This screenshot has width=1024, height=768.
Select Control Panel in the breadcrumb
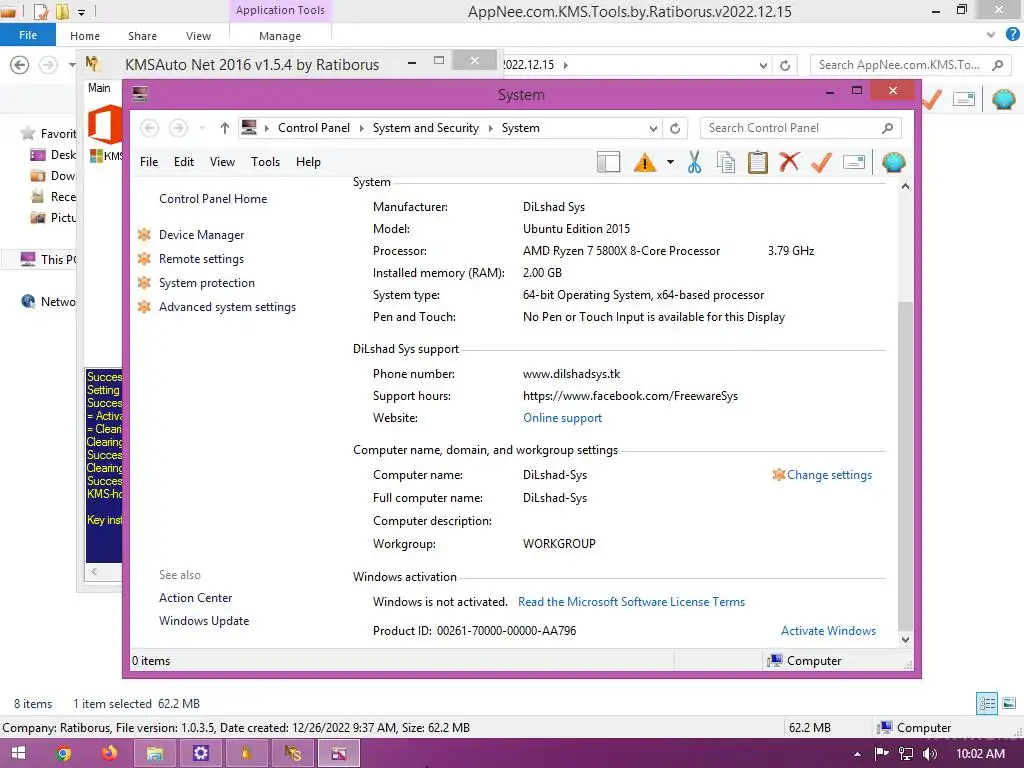[x=314, y=128]
